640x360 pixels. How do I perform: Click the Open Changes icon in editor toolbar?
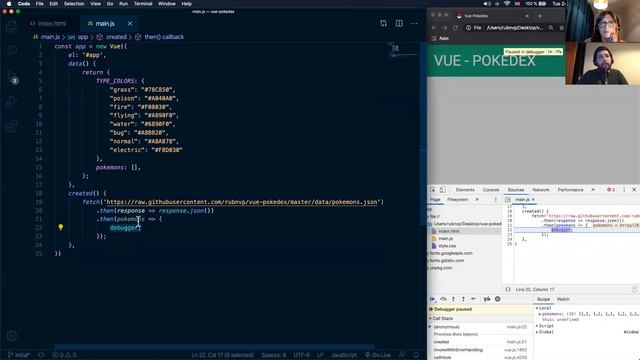coord(383,23)
